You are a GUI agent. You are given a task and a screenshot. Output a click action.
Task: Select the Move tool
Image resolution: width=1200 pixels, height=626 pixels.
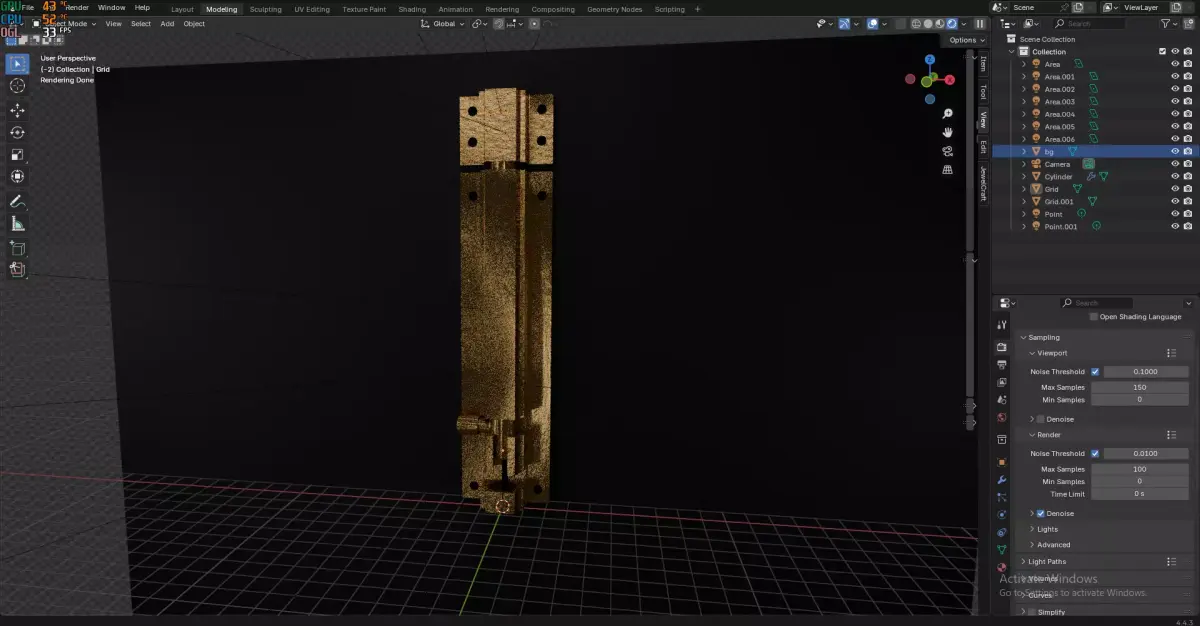[x=17, y=110]
